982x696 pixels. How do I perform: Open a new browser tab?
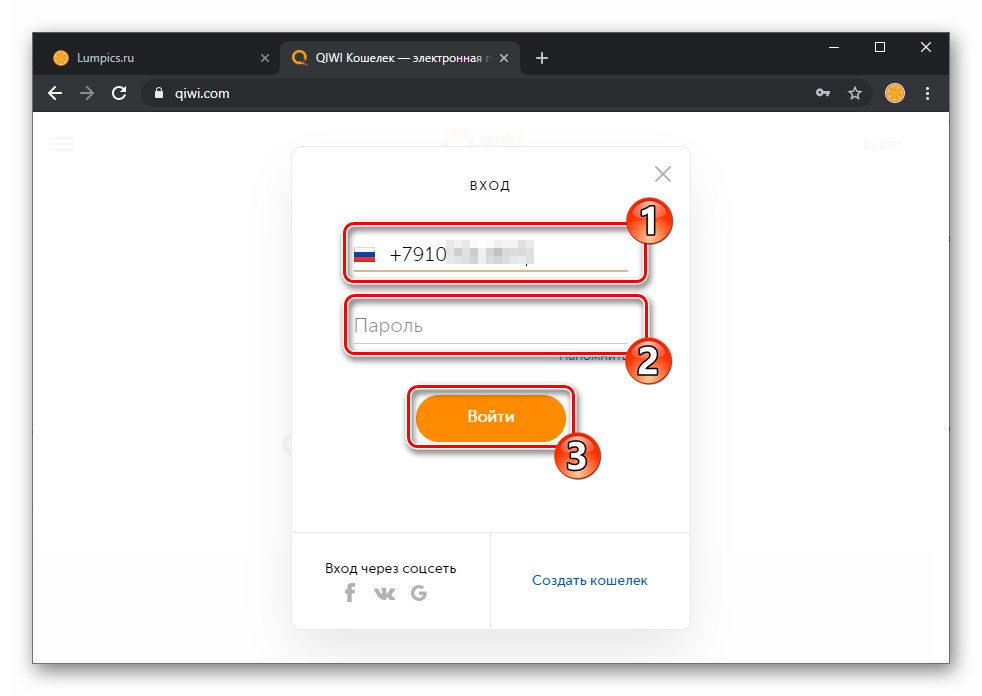[542, 58]
